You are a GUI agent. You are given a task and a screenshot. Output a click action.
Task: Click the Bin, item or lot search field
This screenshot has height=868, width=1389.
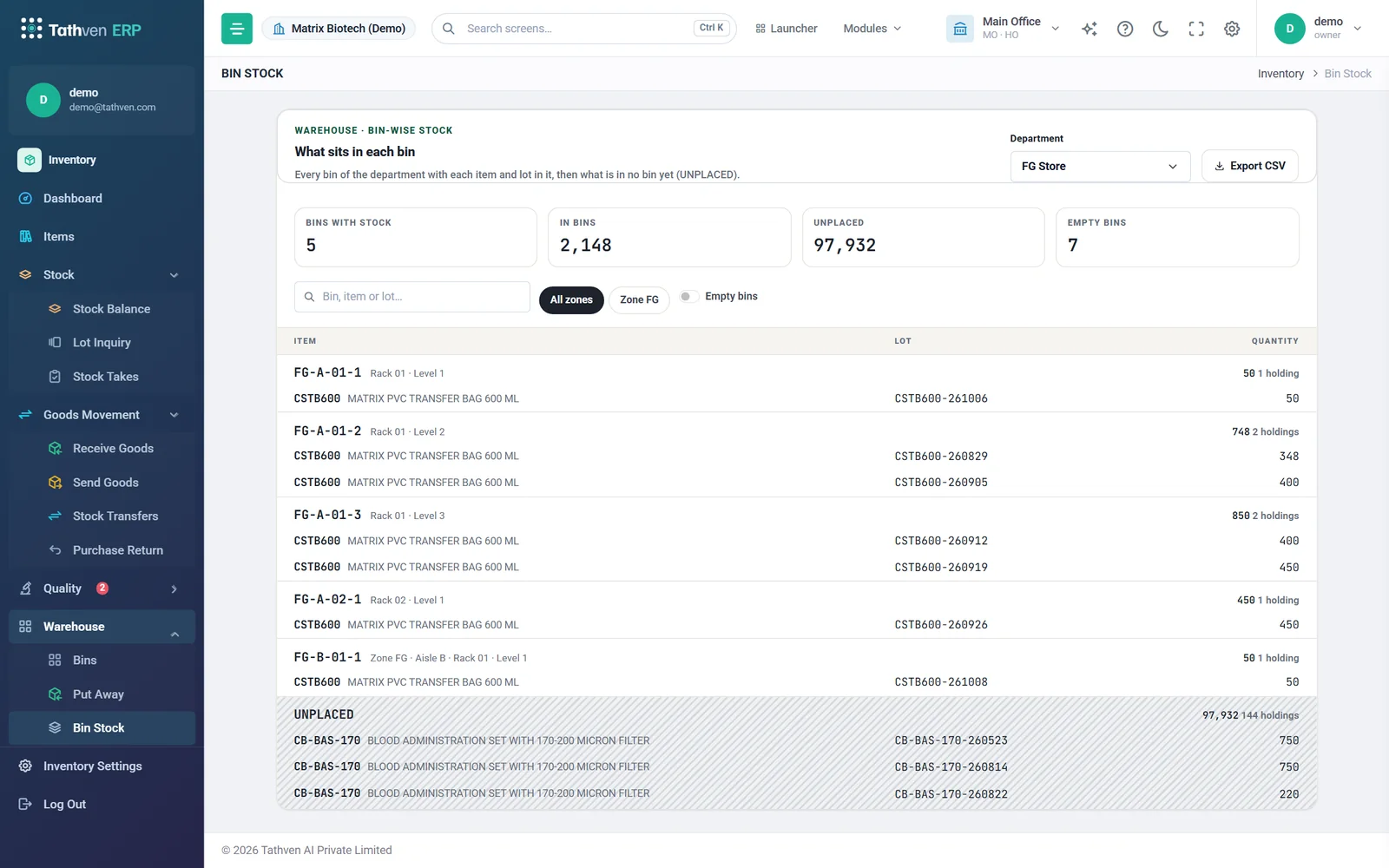[x=412, y=297]
